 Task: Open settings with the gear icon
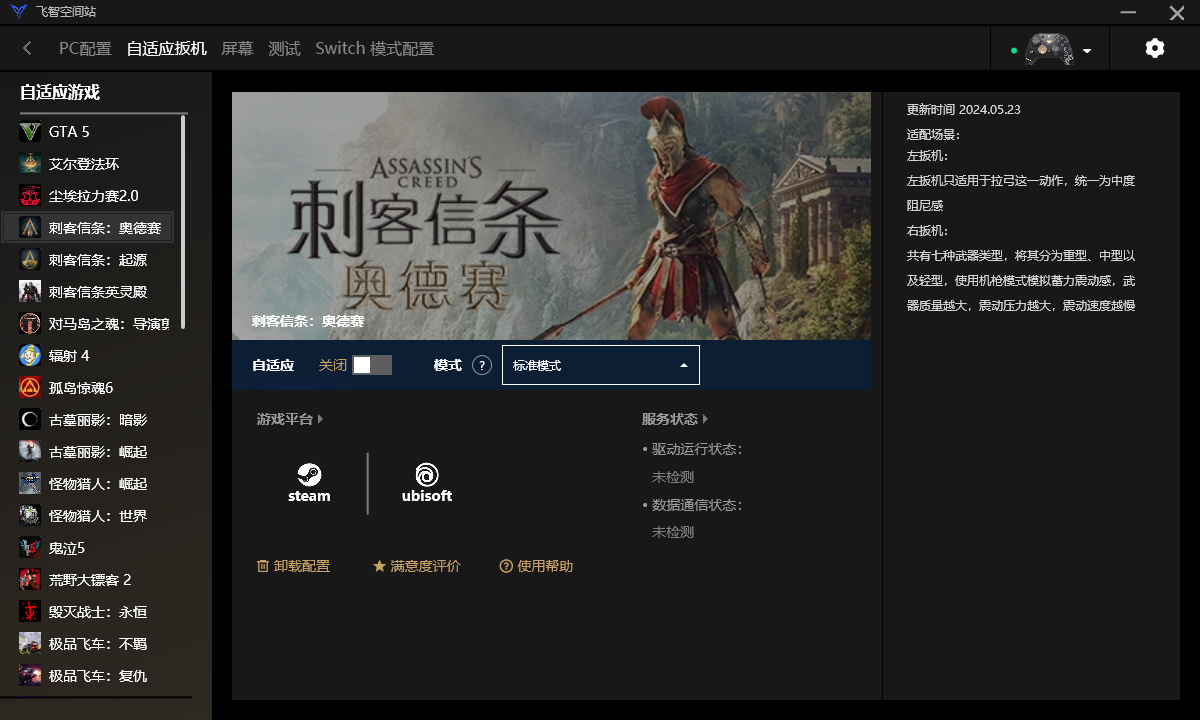pos(1155,48)
